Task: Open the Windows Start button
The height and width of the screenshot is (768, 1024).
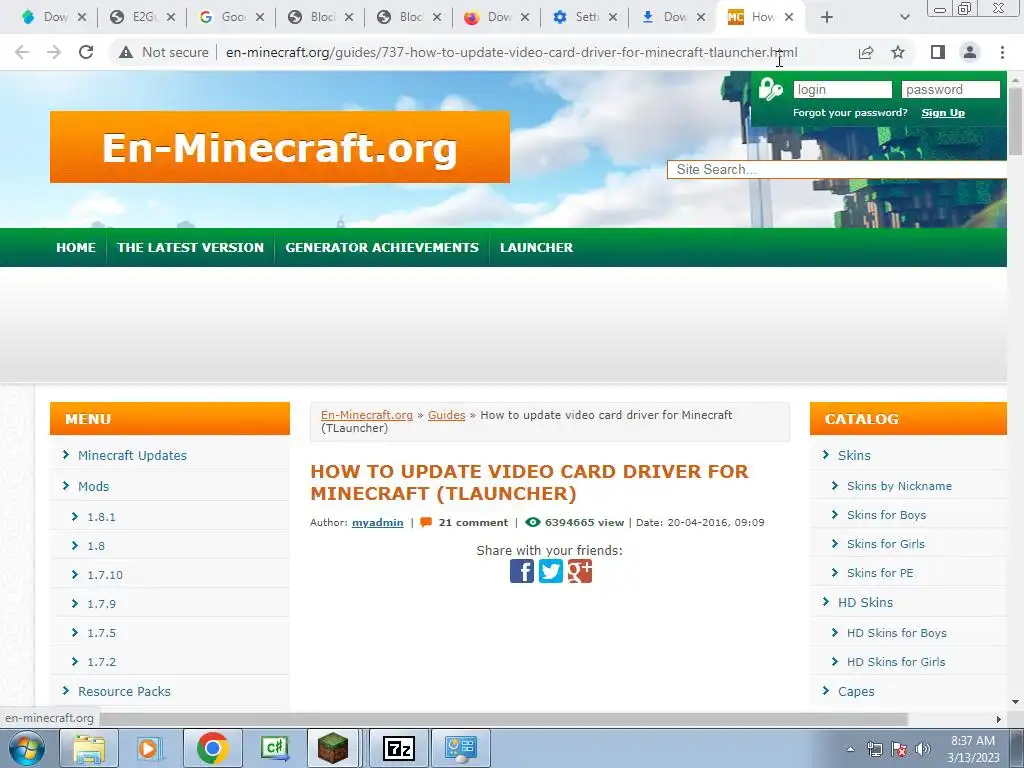Action: [x=27, y=748]
